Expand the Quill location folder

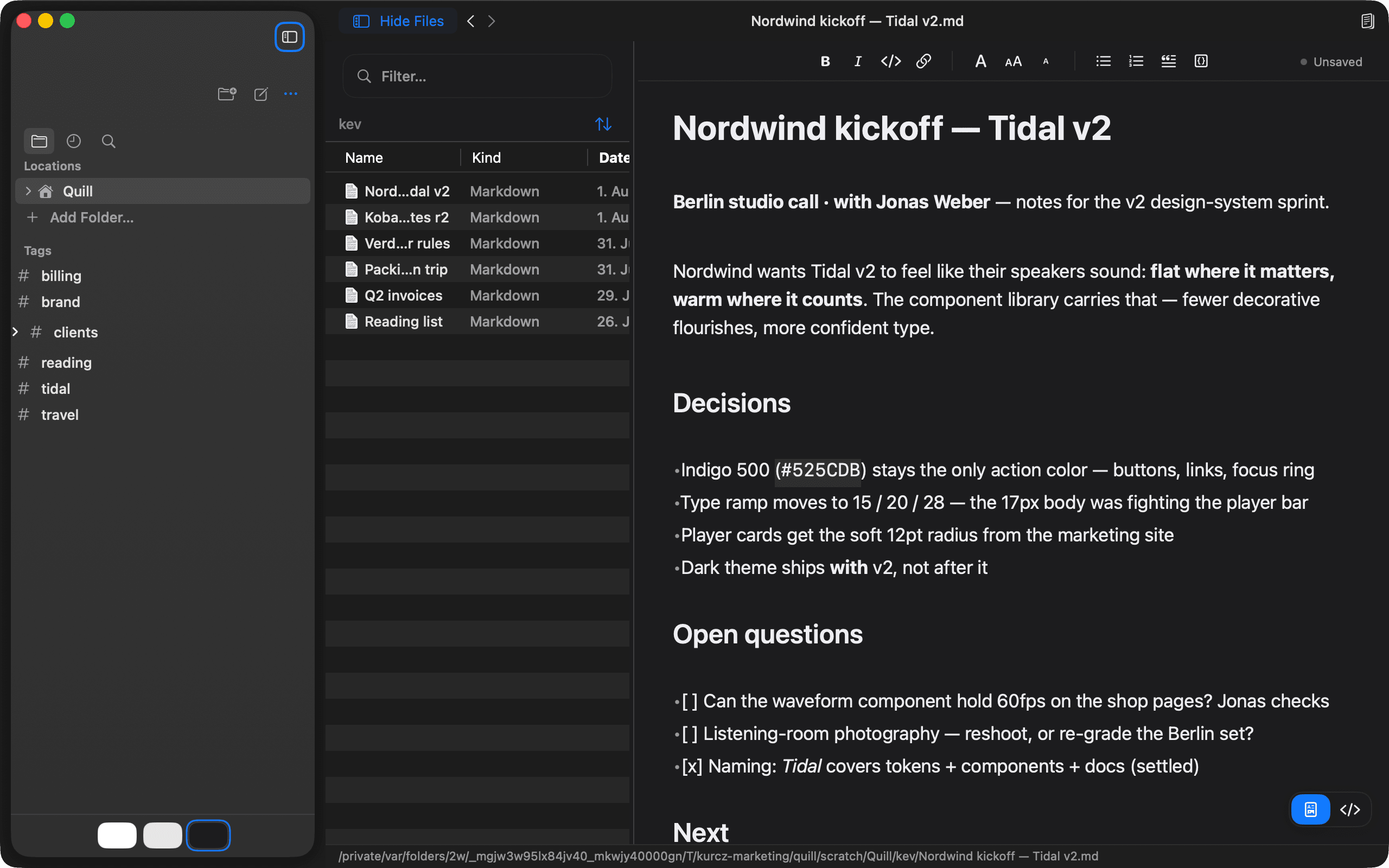(x=28, y=191)
